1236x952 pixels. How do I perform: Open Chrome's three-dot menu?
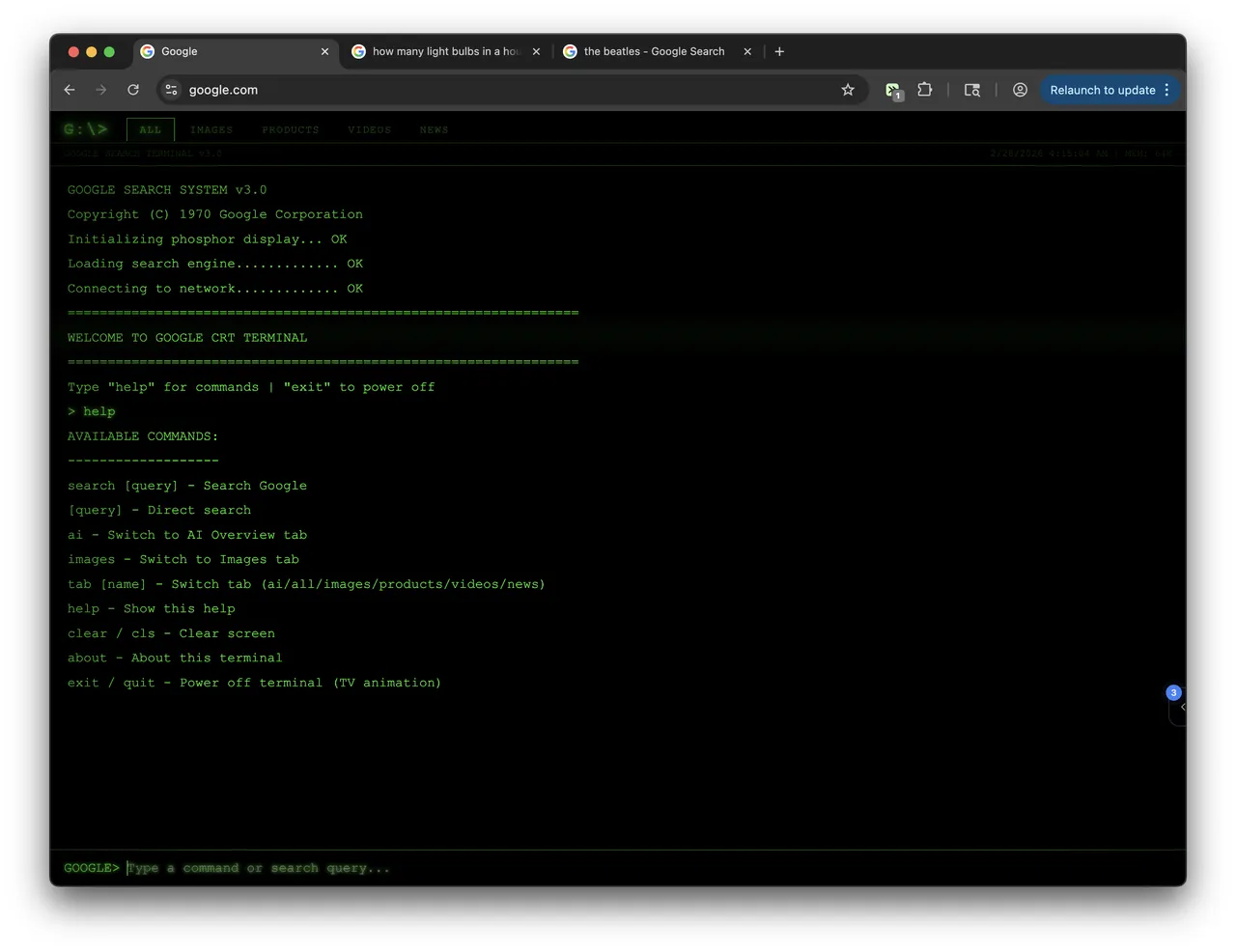coord(1166,90)
